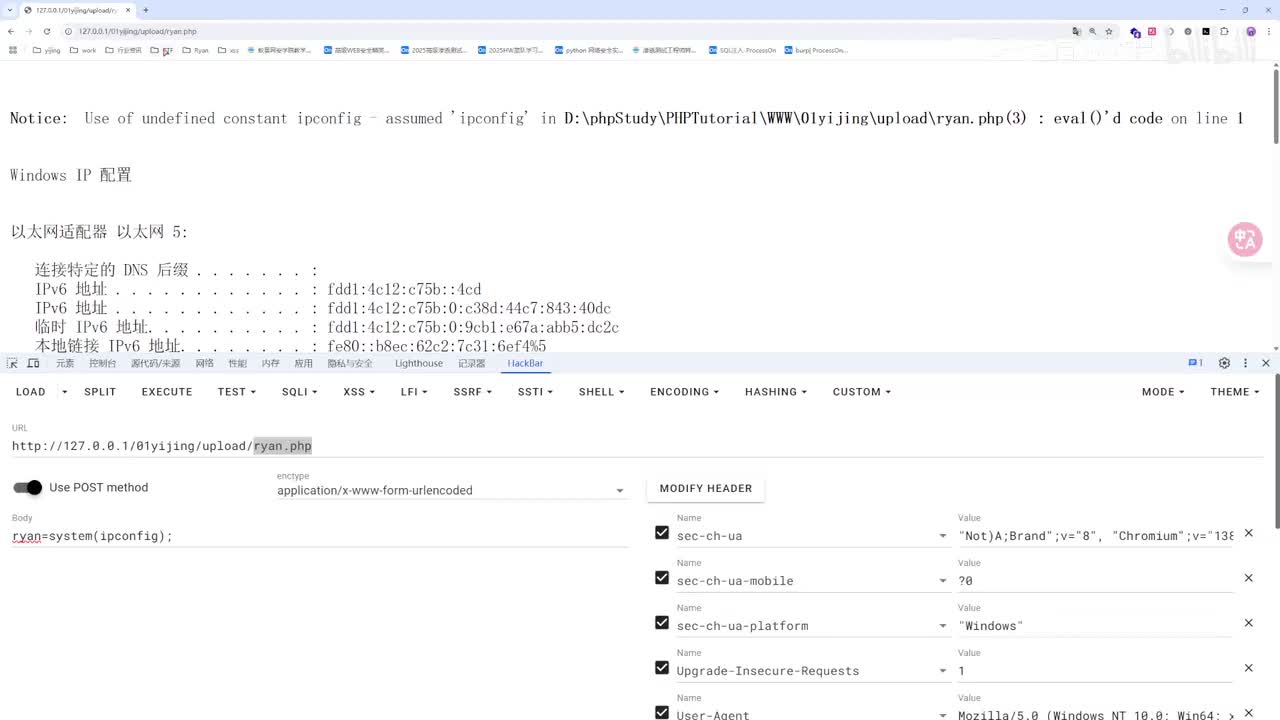The width and height of the screenshot is (1280, 720).
Task: Open a new browser tab
Action: click(145, 10)
